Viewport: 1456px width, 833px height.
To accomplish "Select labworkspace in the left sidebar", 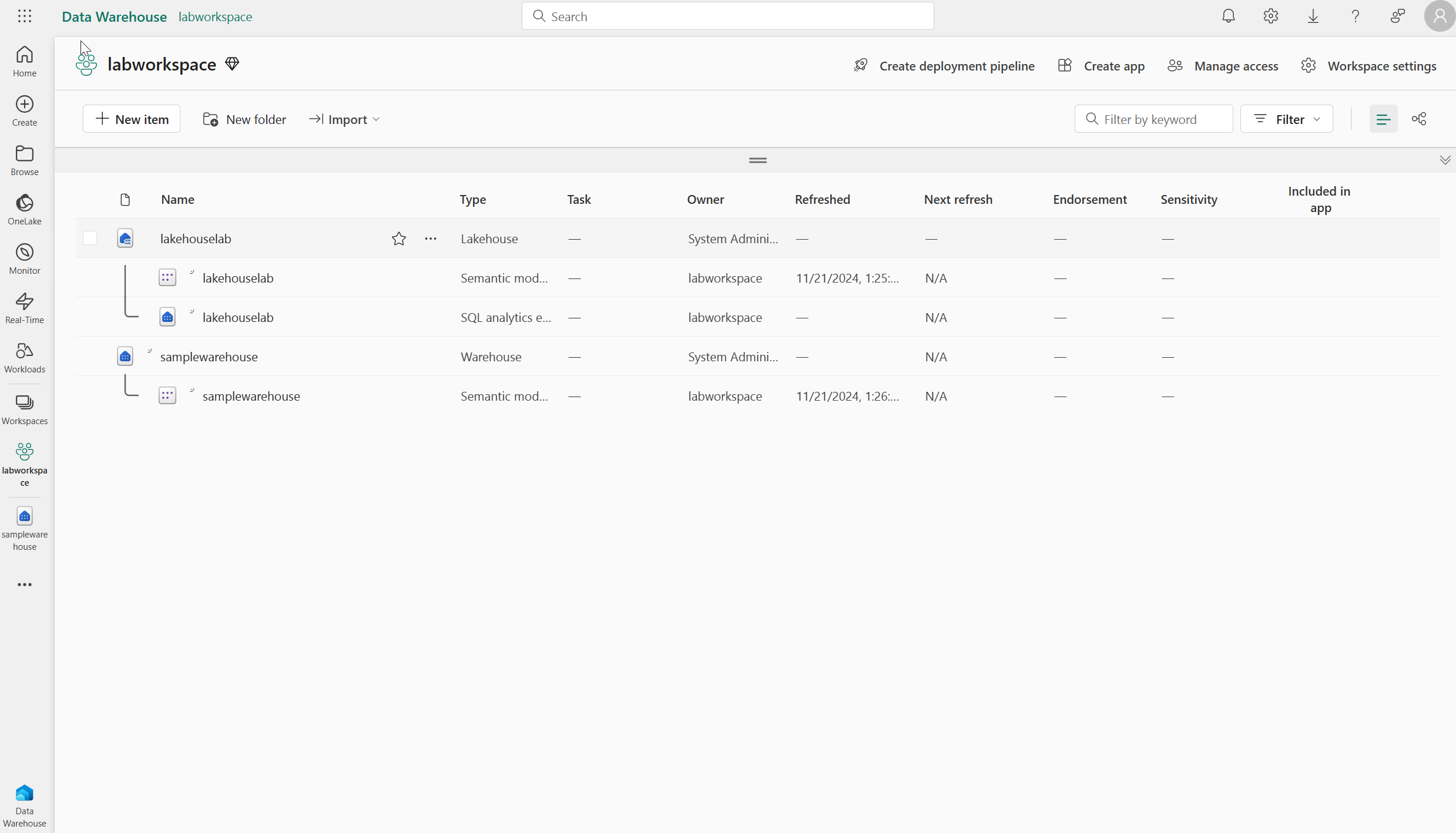I will (25, 464).
